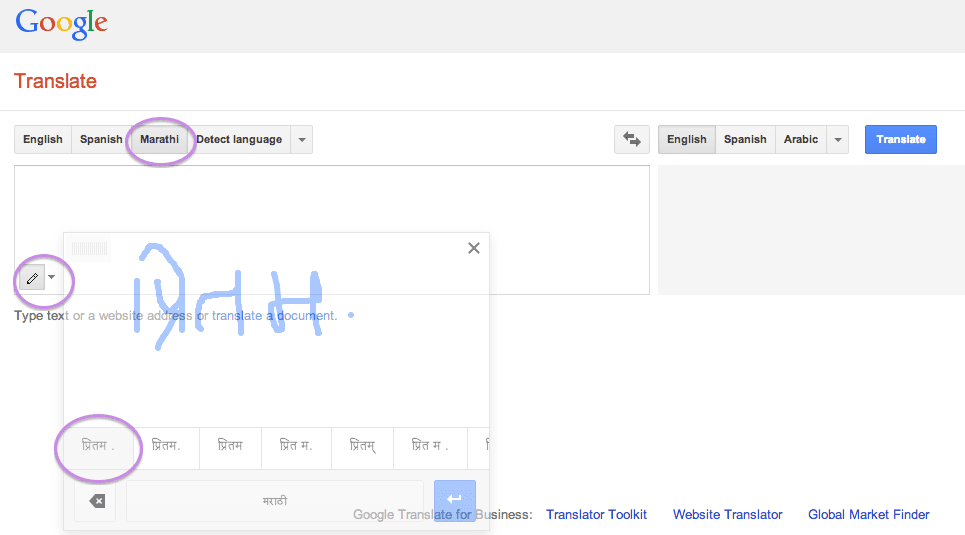Select Marathi as source language
965x535 pixels.
point(159,139)
